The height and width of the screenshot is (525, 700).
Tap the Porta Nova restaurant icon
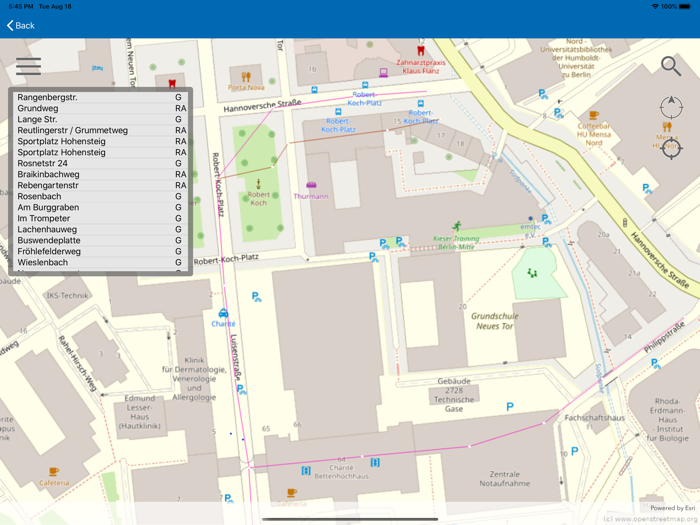[x=246, y=76]
